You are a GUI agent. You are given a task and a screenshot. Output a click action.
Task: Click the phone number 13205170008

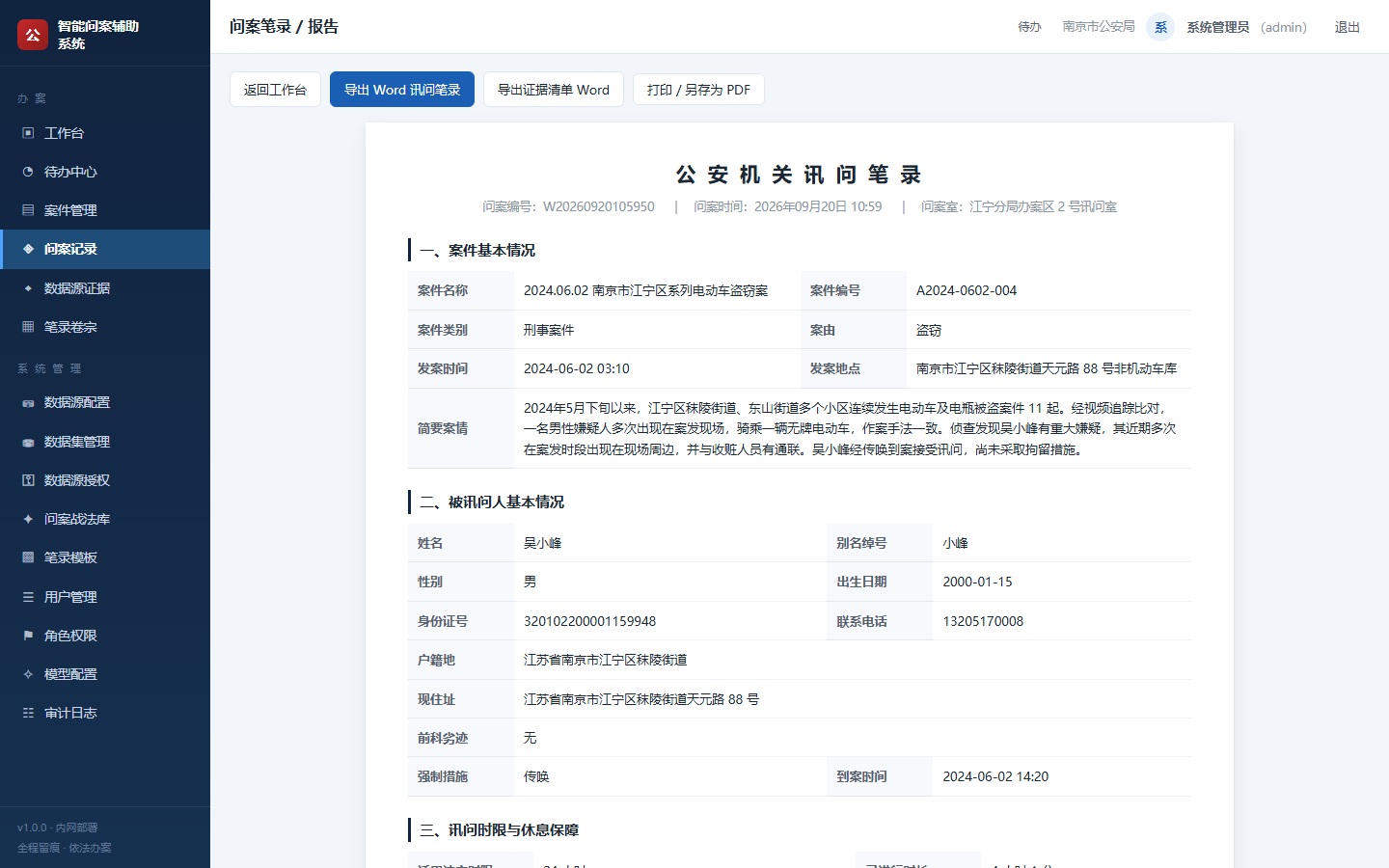[983, 621]
